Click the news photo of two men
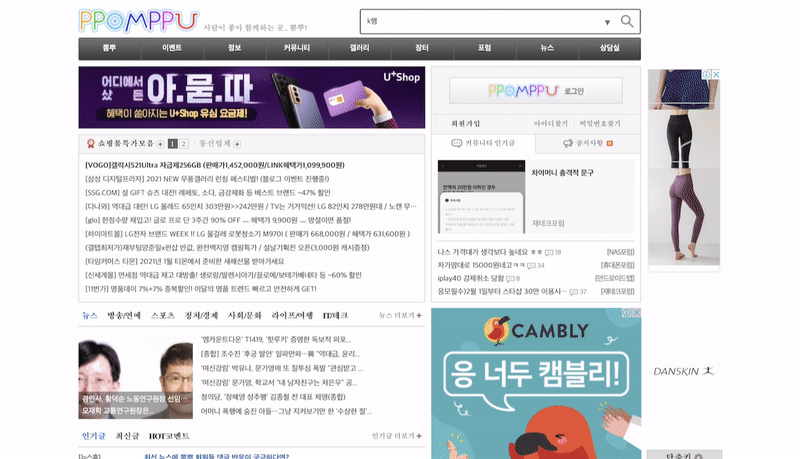This screenshot has height=459, width=800. (x=136, y=377)
